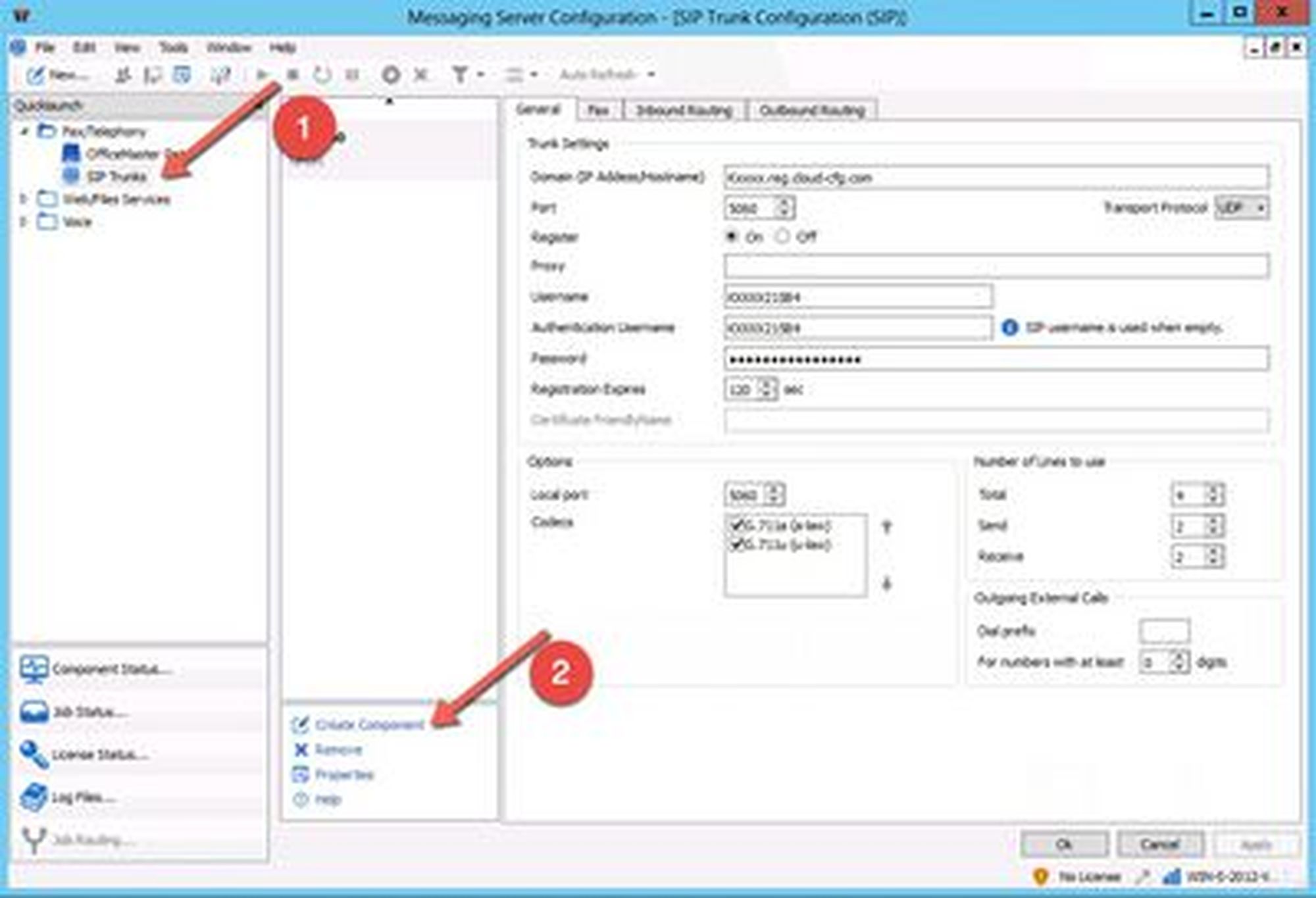Click the filter funnel toolbar icon
1316x898 pixels.
pos(460,74)
